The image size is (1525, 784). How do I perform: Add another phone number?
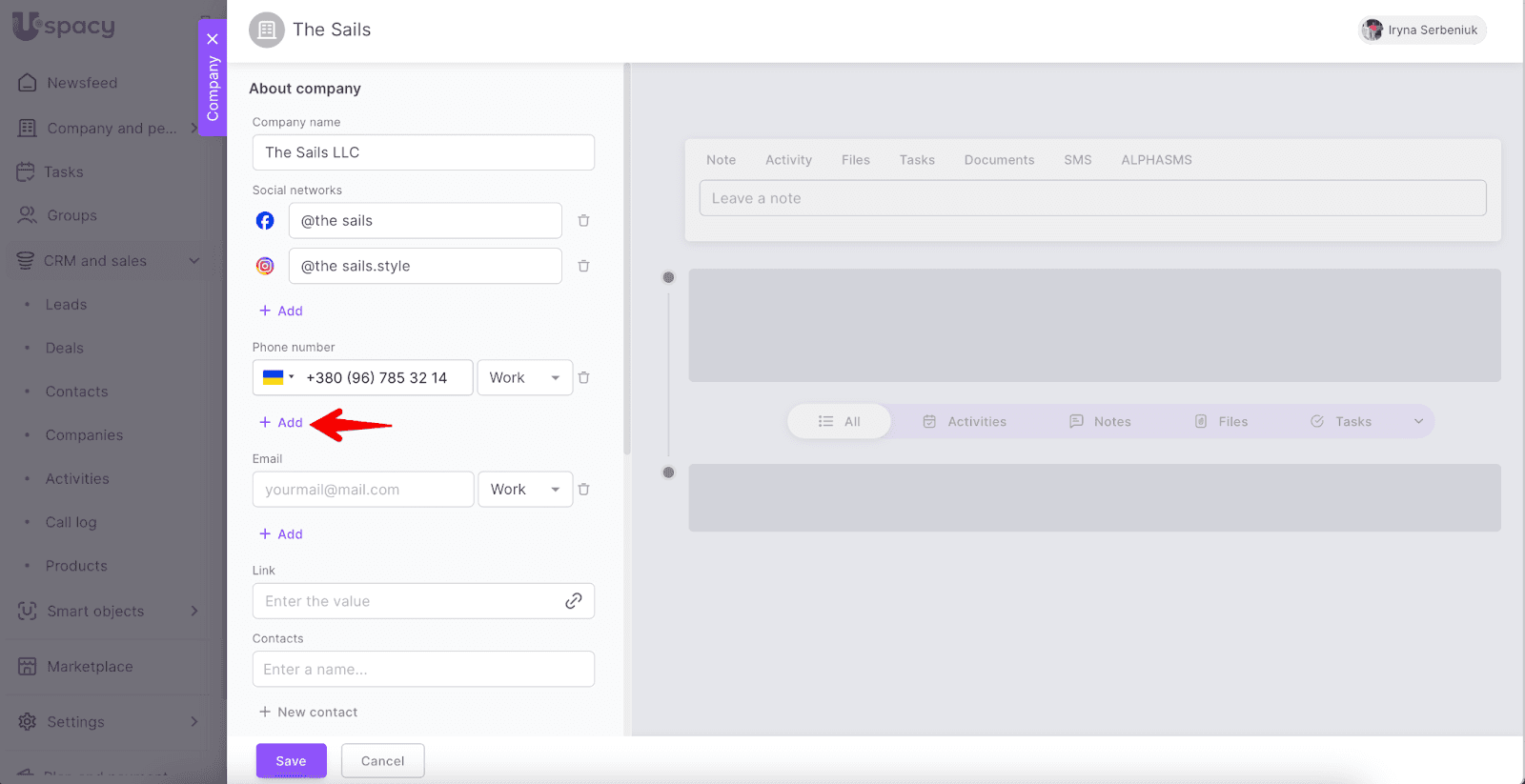click(281, 423)
